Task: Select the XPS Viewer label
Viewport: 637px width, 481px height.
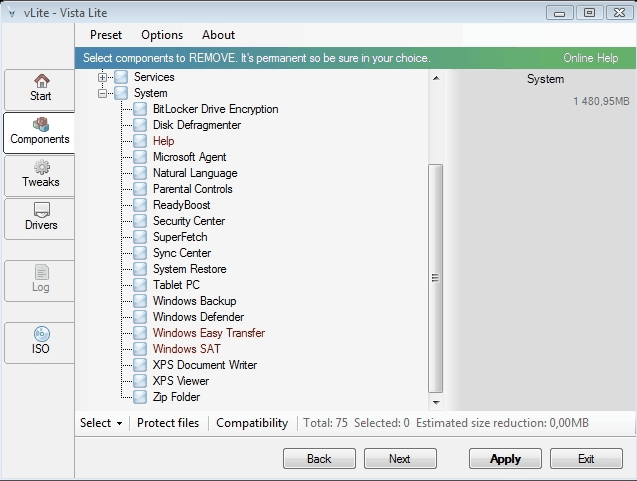Action: [181, 381]
